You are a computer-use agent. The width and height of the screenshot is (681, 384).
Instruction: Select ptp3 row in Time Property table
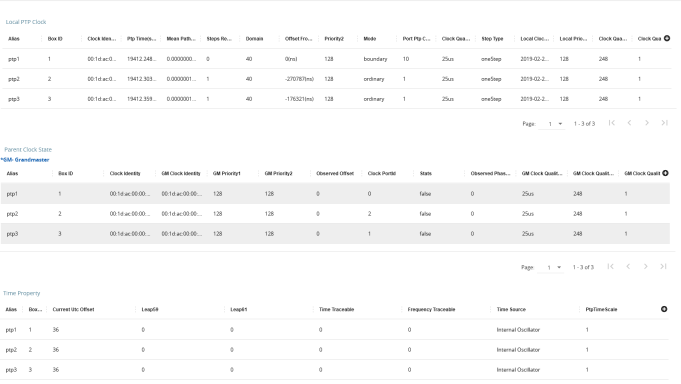click(x=334, y=370)
